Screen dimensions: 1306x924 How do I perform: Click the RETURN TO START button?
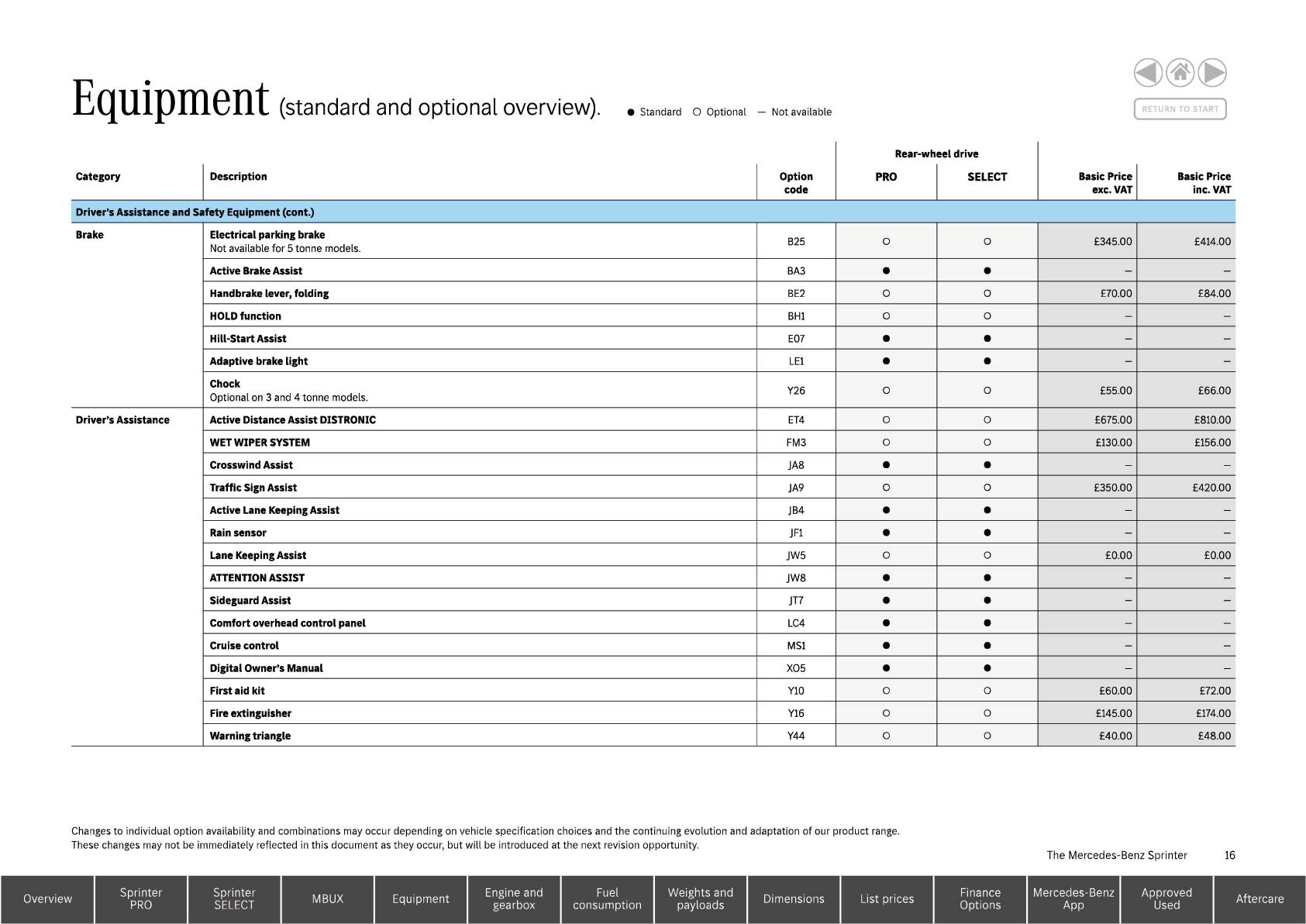click(1180, 109)
